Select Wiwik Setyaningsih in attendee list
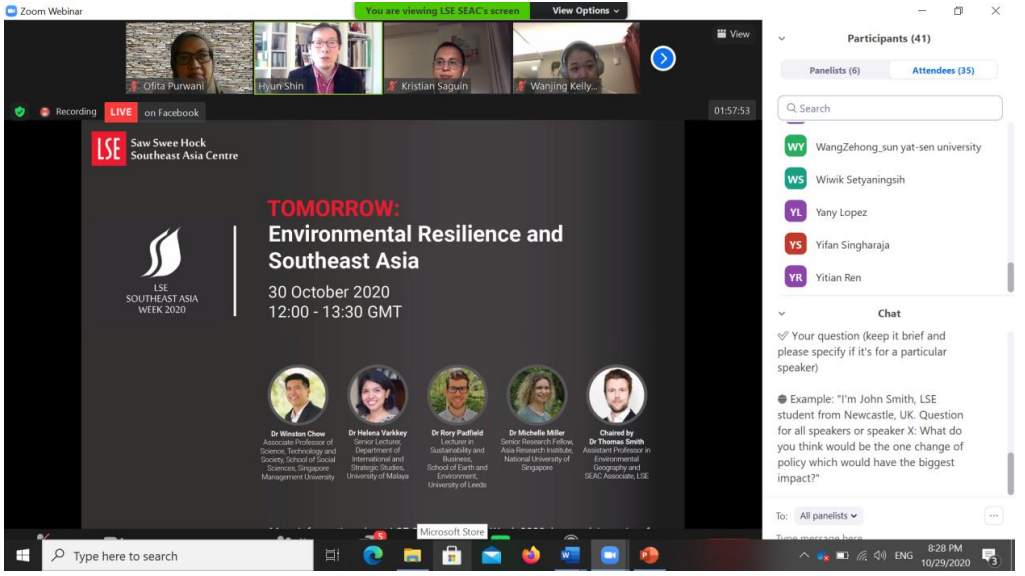The height and width of the screenshot is (576, 1025). [892, 179]
